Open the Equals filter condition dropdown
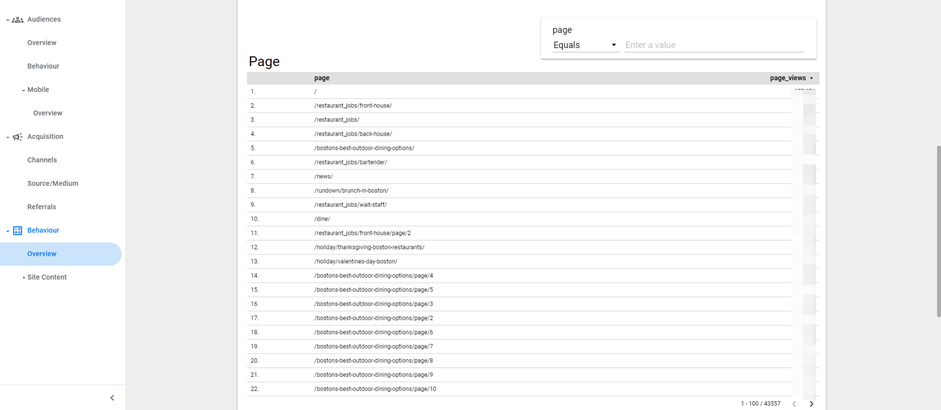The width and height of the screenshot is (941, 410). coord(585,45)
